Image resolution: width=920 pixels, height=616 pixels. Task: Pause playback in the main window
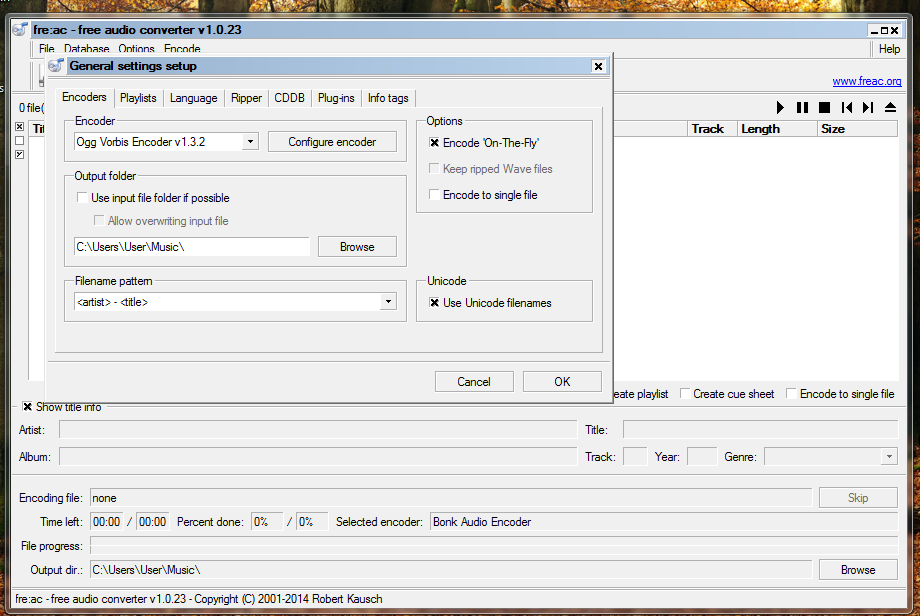[802, 107]
